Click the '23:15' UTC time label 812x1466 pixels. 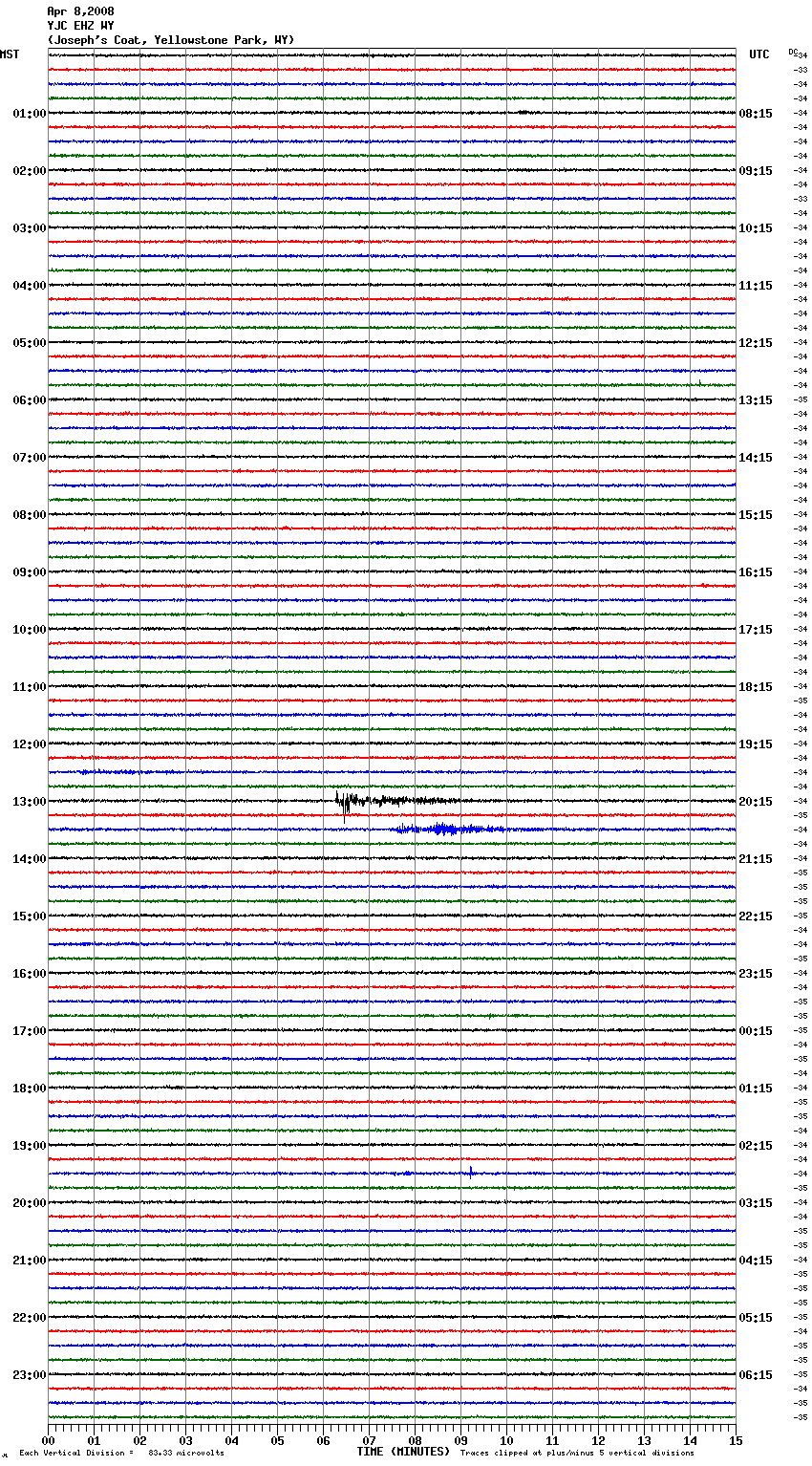pyautogui.click(x=756, y=974)
